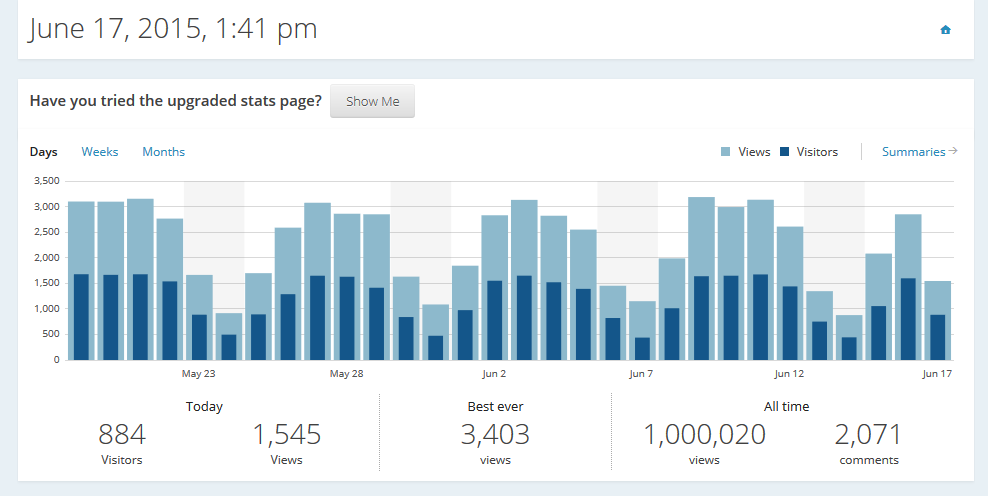This screenshot has width=988, height=496.
Task: Click the dark blue Visitors legend swatch
Action: (785, 152)
